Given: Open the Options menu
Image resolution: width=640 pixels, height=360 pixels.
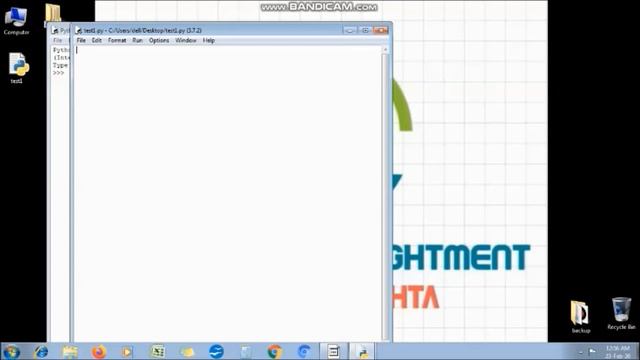Looking at the screenshot, I should (159, 40).
